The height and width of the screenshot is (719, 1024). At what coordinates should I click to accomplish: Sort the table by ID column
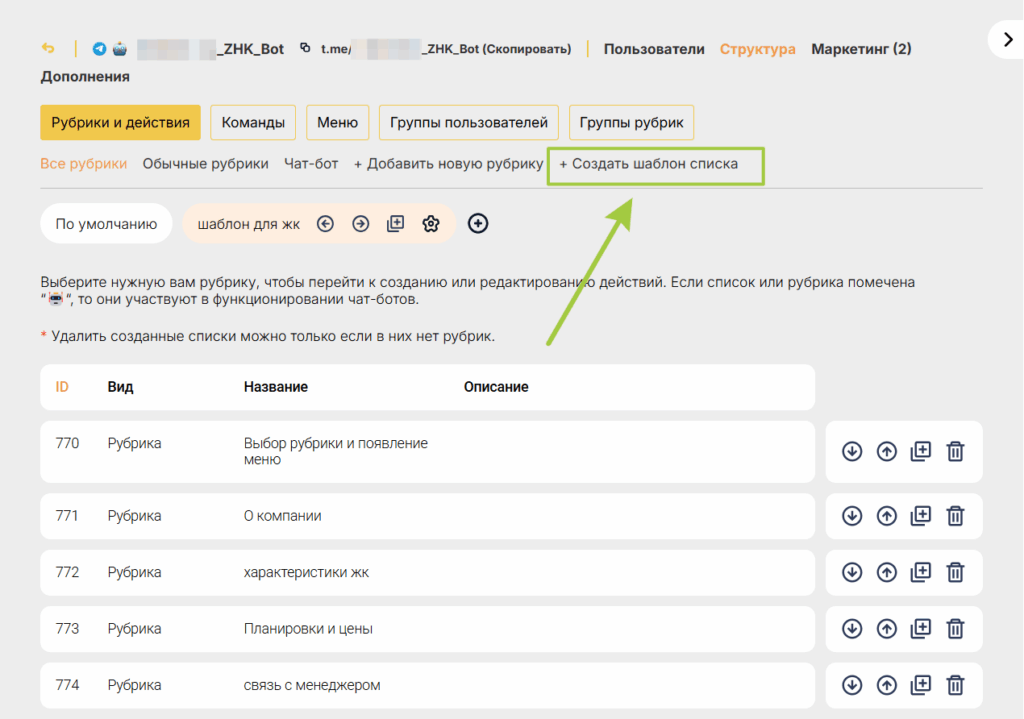62,387
